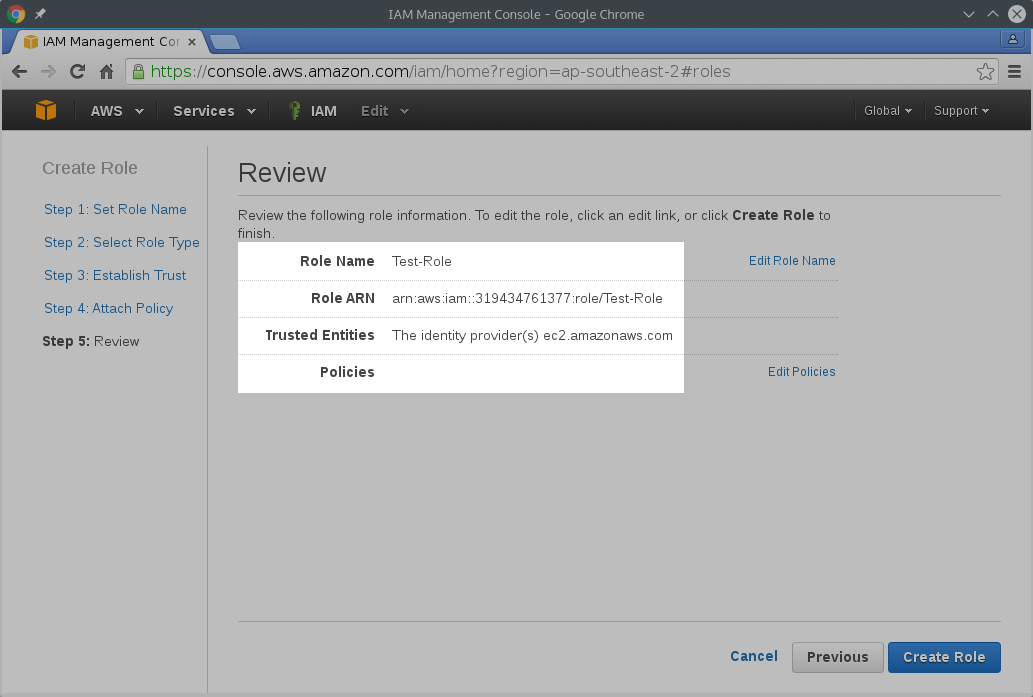Open the Chrome hamburger menu

point(1015,71)
